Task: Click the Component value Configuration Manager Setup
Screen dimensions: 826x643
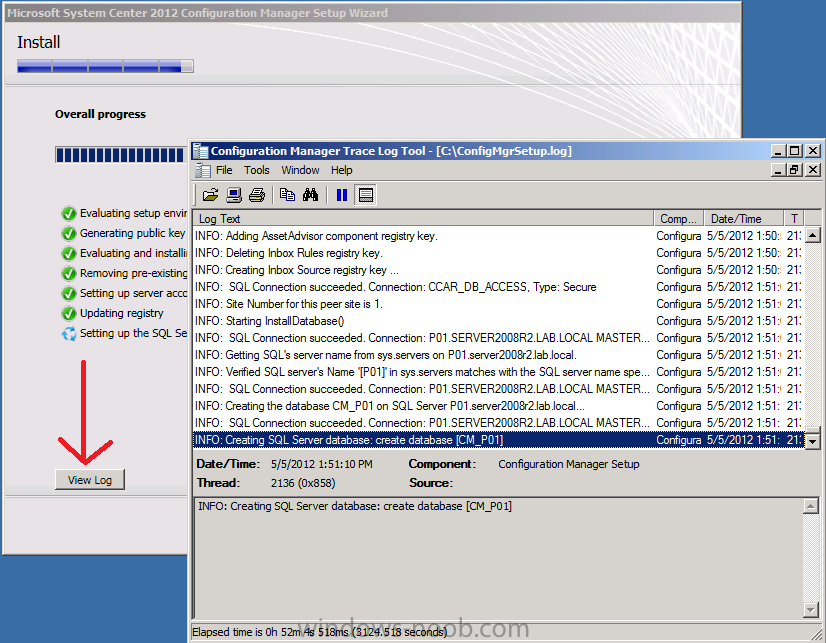Action: pyautogui.click(x=569, y=464)
